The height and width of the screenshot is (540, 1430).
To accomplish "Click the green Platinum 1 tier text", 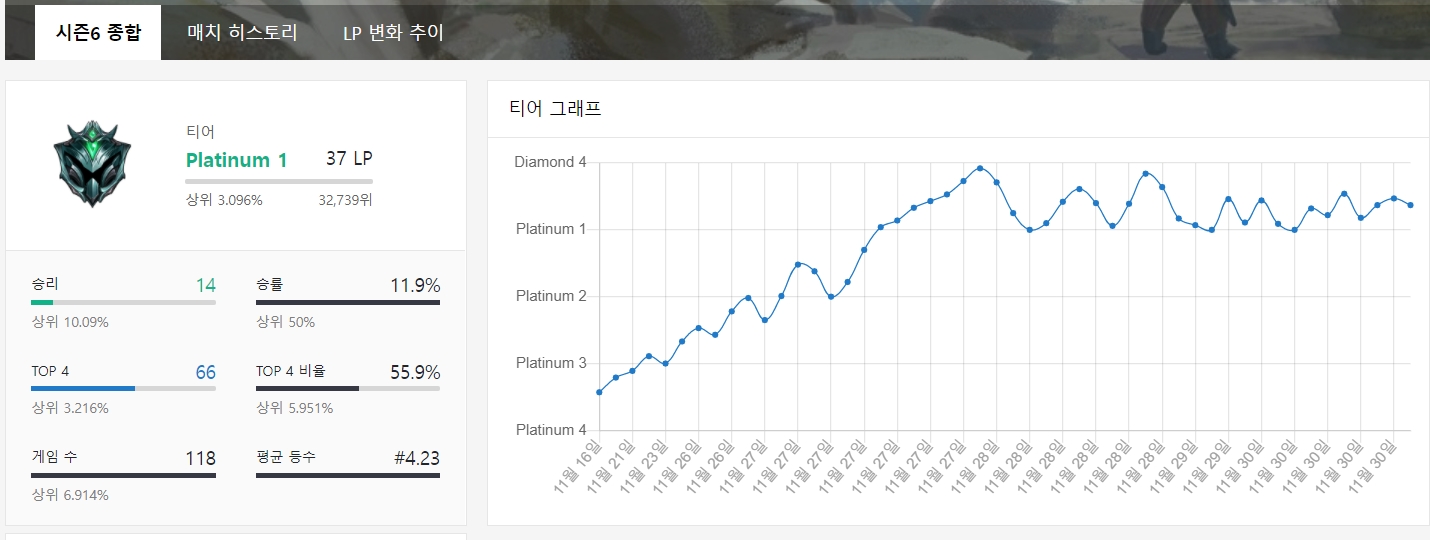I will [x=237, y=160].
